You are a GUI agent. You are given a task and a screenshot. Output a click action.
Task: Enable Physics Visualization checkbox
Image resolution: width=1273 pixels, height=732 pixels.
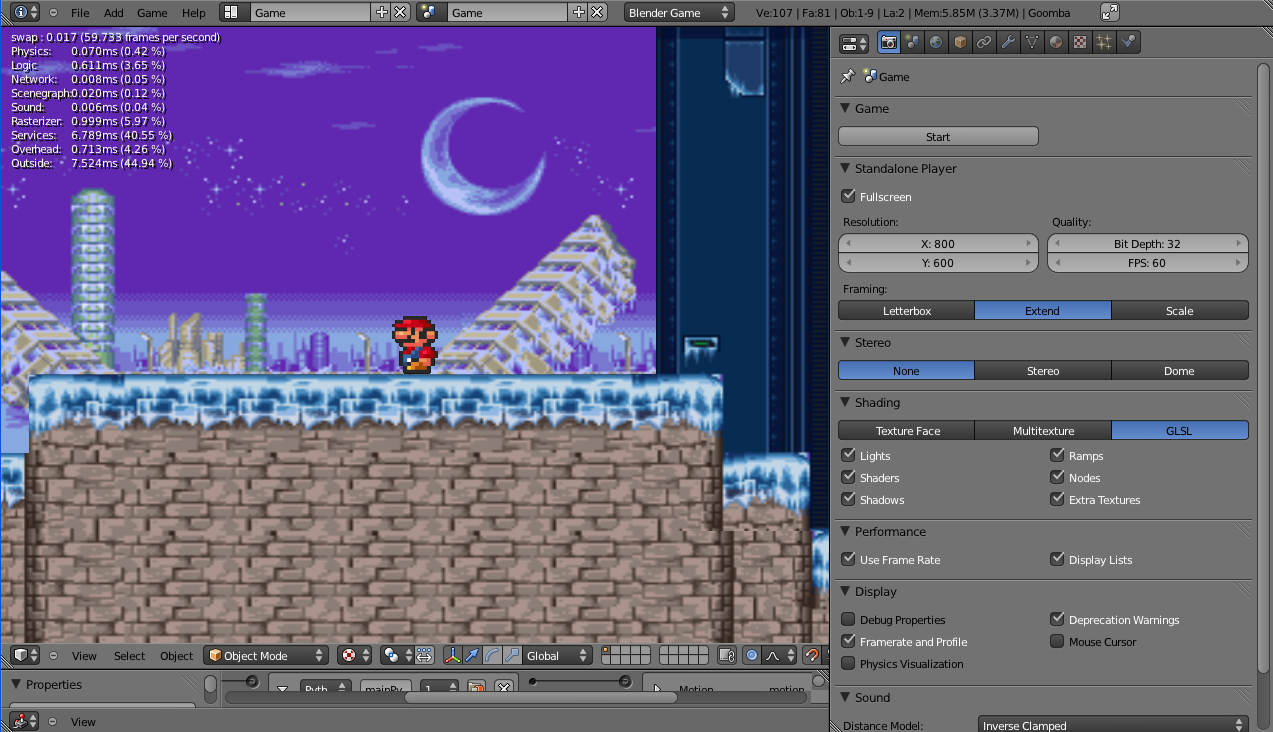(x=849, y=663)
